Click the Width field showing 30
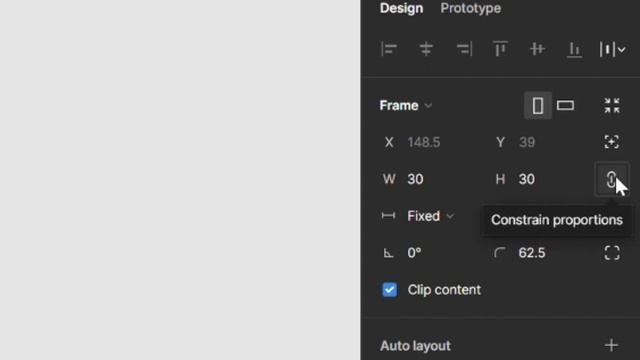The image size is (640, 360). pos(415,179)
